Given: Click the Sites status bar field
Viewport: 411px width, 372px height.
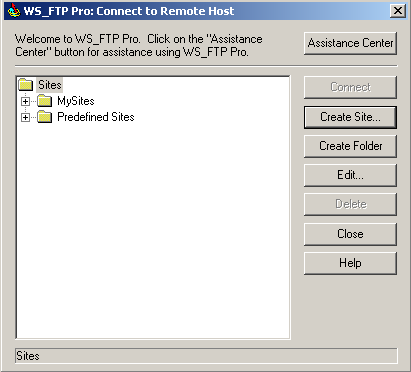Looking at the screenshot, I should point(206,356).
